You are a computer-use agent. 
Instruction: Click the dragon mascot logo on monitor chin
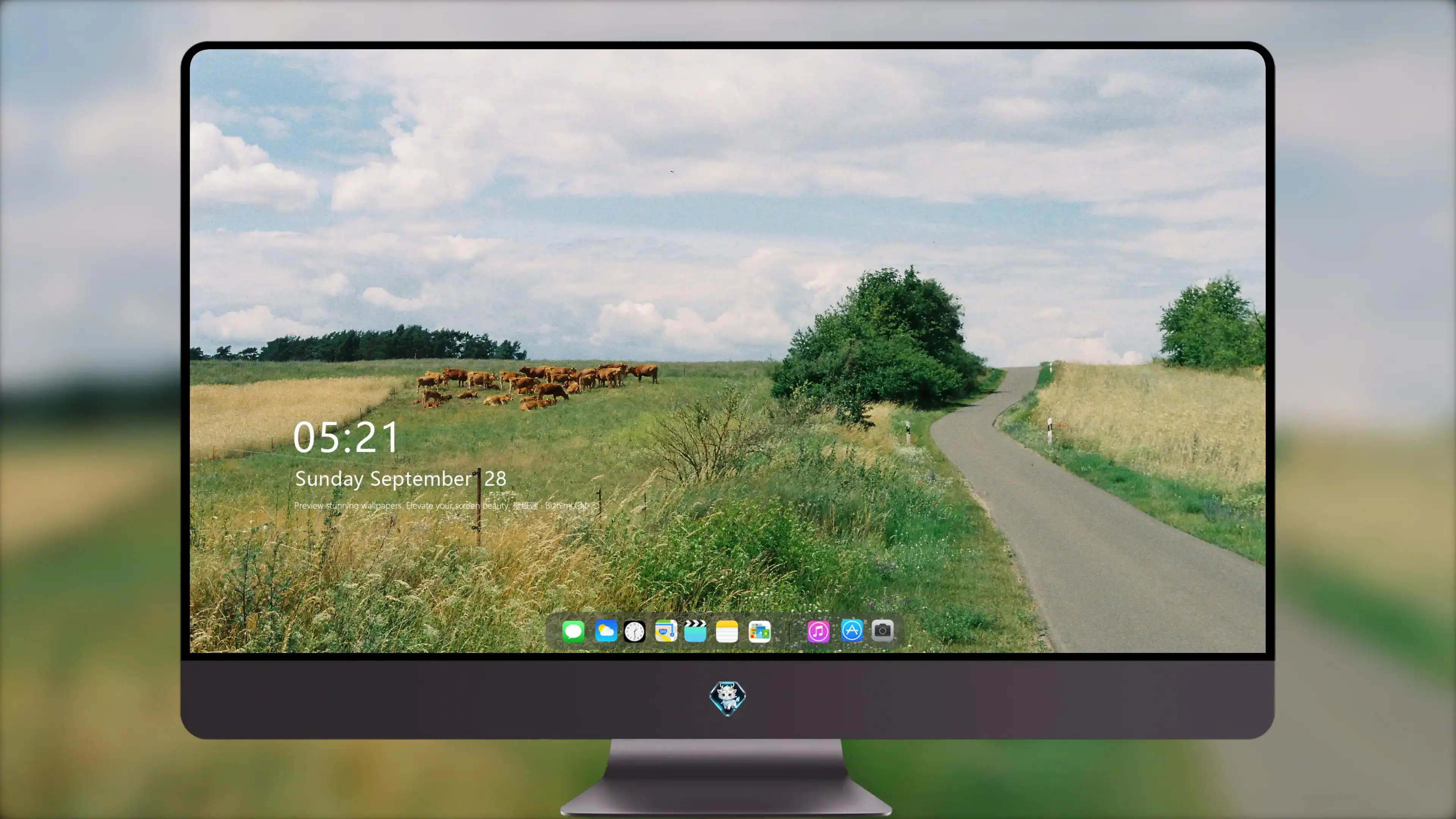pos(728,698)
